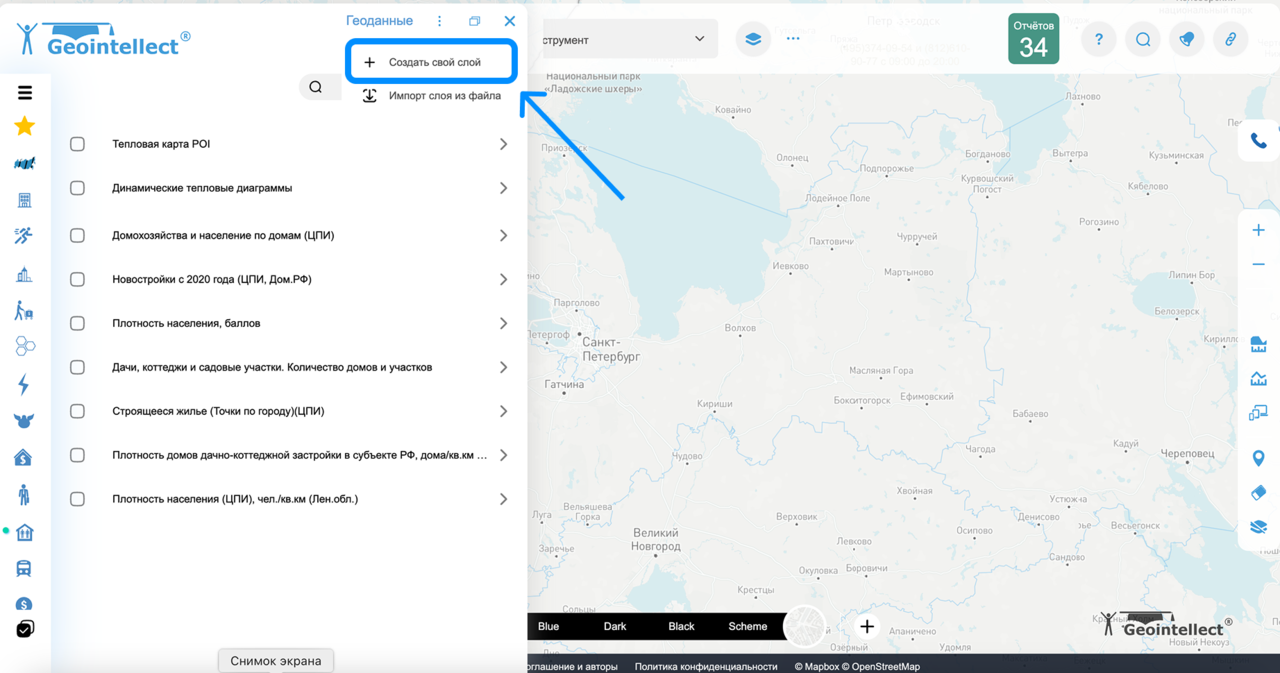Open the three-dot menu beside Геоданные
The image size is (1280, 673).
pyautogui.click(x=438, y=20)
